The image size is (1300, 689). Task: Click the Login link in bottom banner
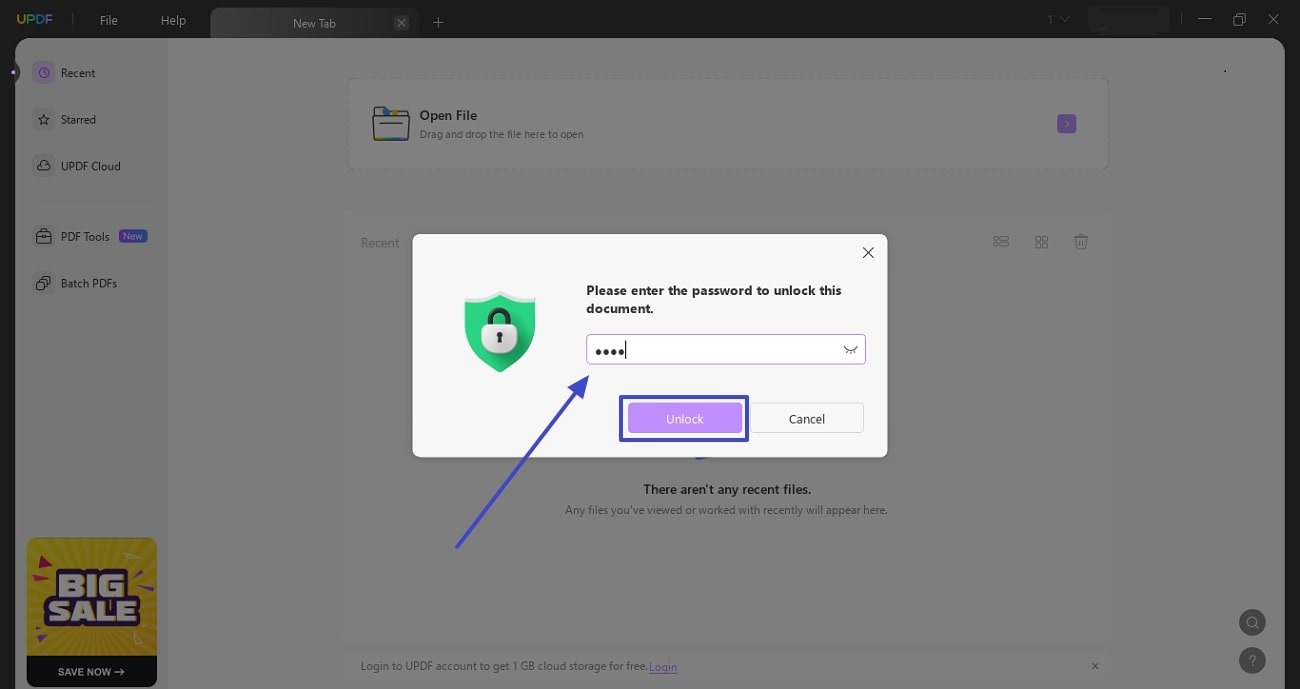click(x=663, y=666)
